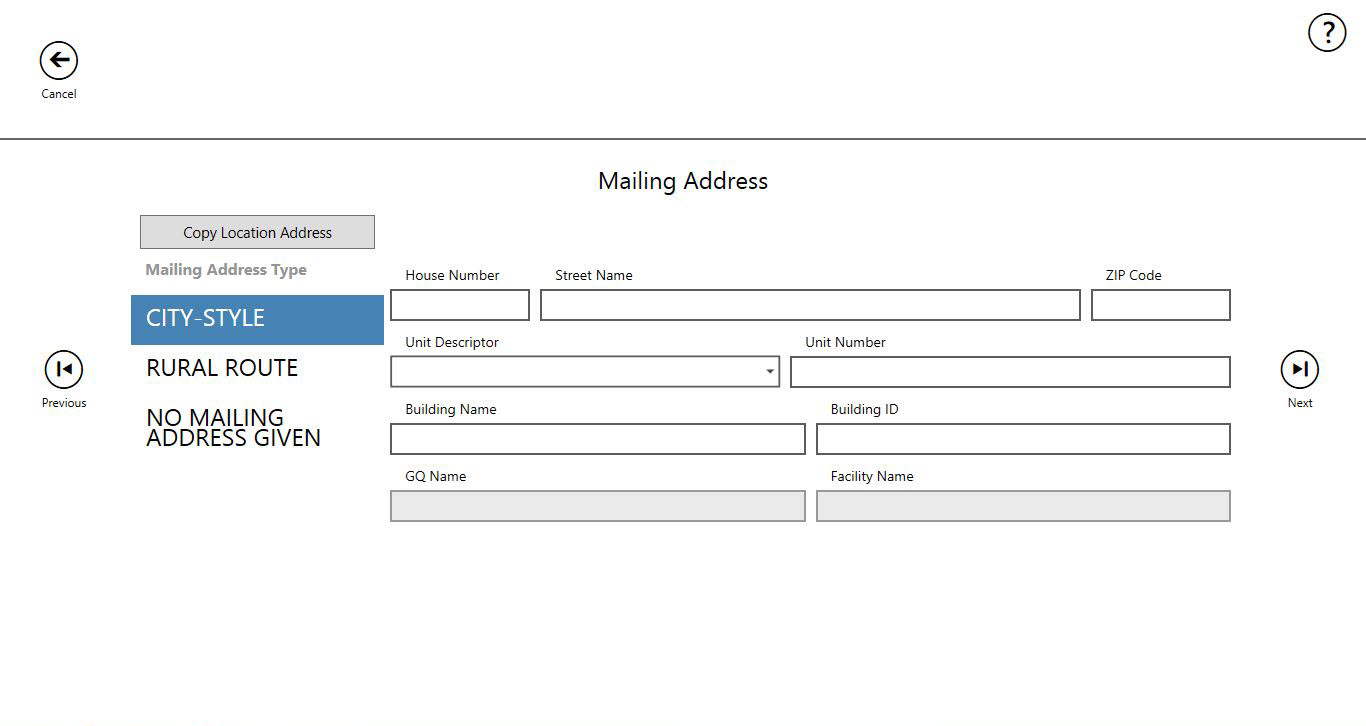Advance to the Next screen
1366x726 pixels.
1299,370
